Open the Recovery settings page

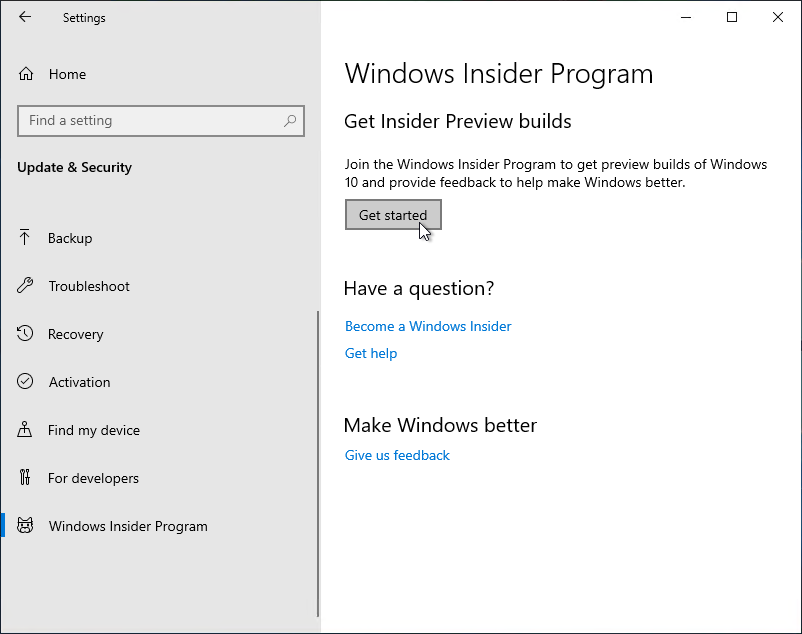click(75, 334)
